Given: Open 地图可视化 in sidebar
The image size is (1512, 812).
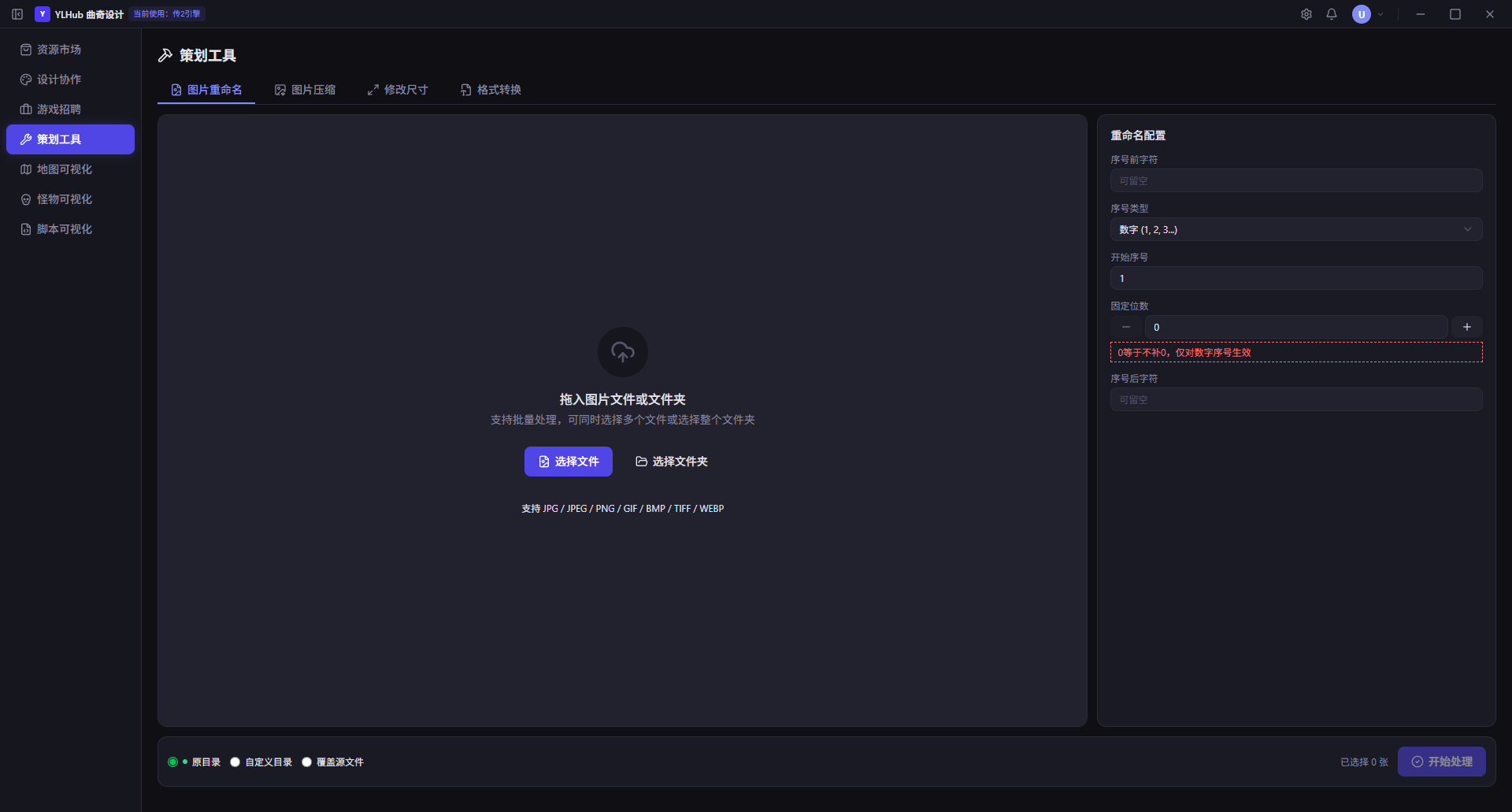Looking at the screenshot, I should click(70, 169).
